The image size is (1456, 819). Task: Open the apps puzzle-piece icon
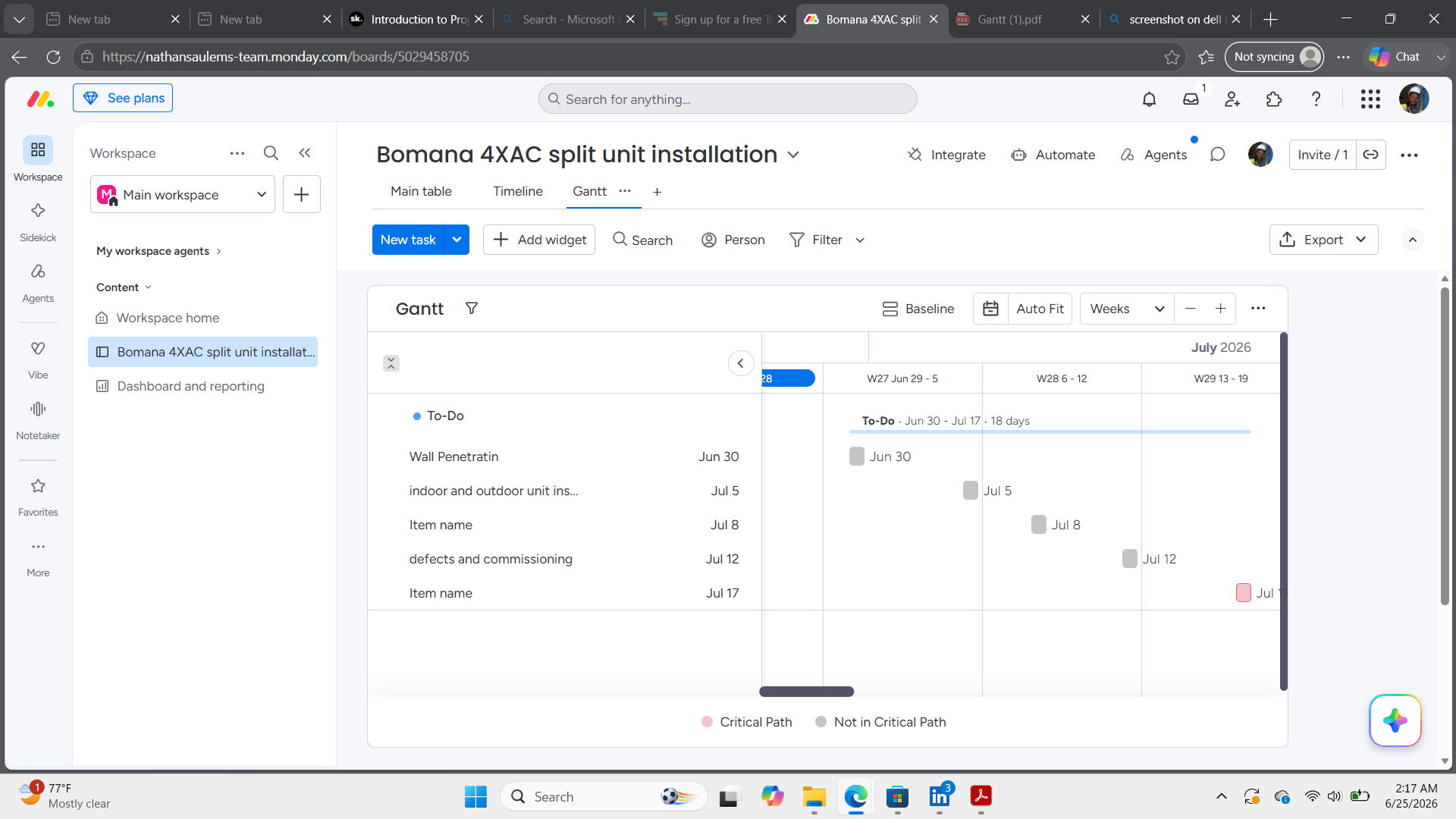pyautogui.click(x=1274, y=99)
